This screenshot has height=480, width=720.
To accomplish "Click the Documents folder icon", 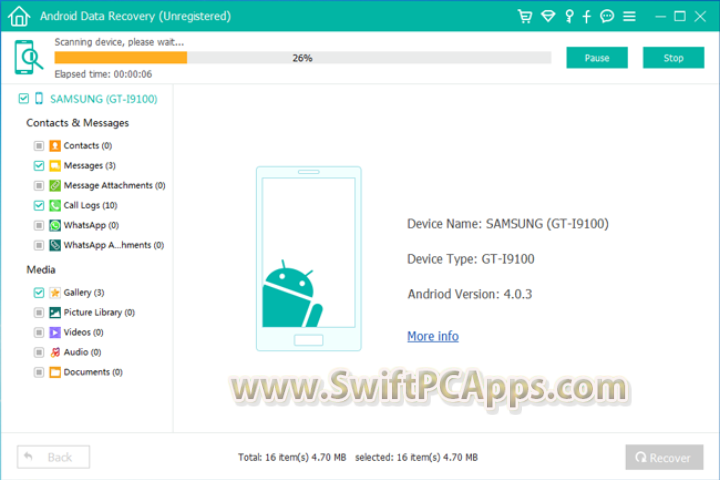I will tap(55, 372).
